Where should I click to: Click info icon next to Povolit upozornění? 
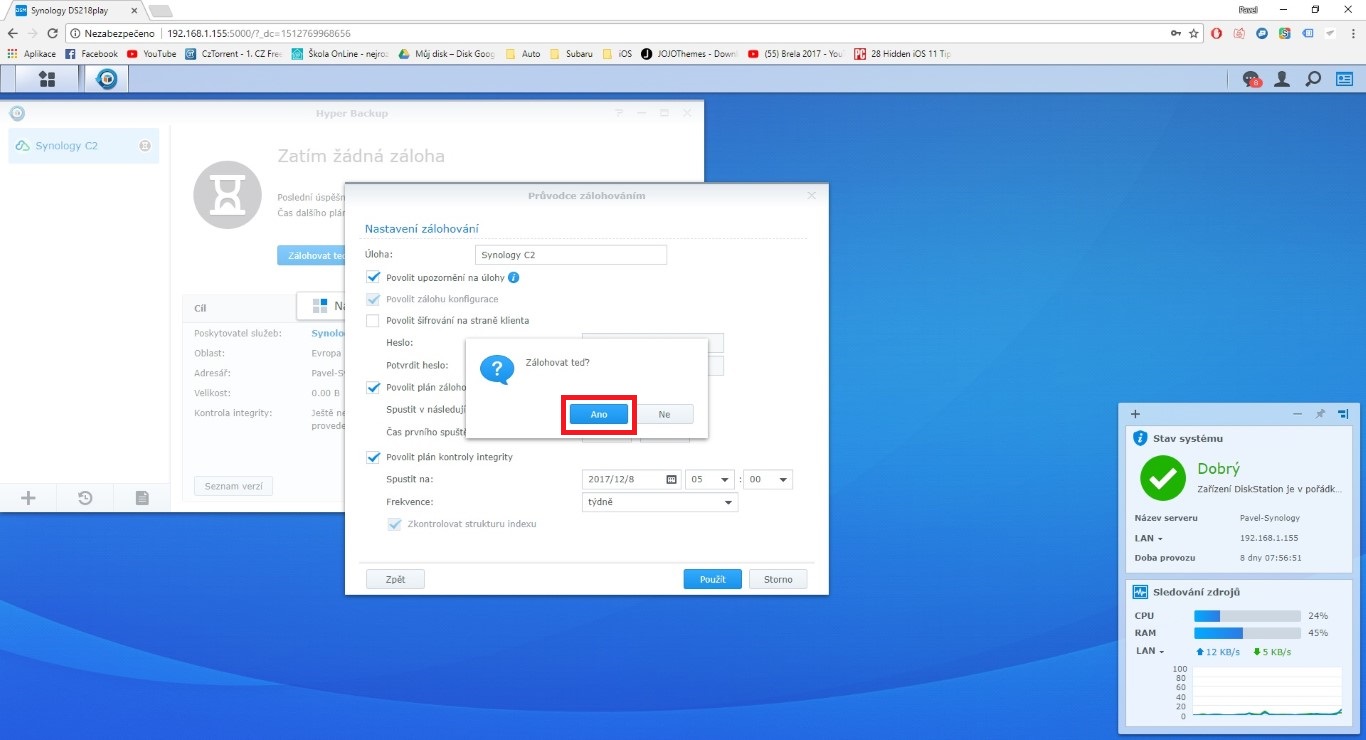tap(513, 277)
